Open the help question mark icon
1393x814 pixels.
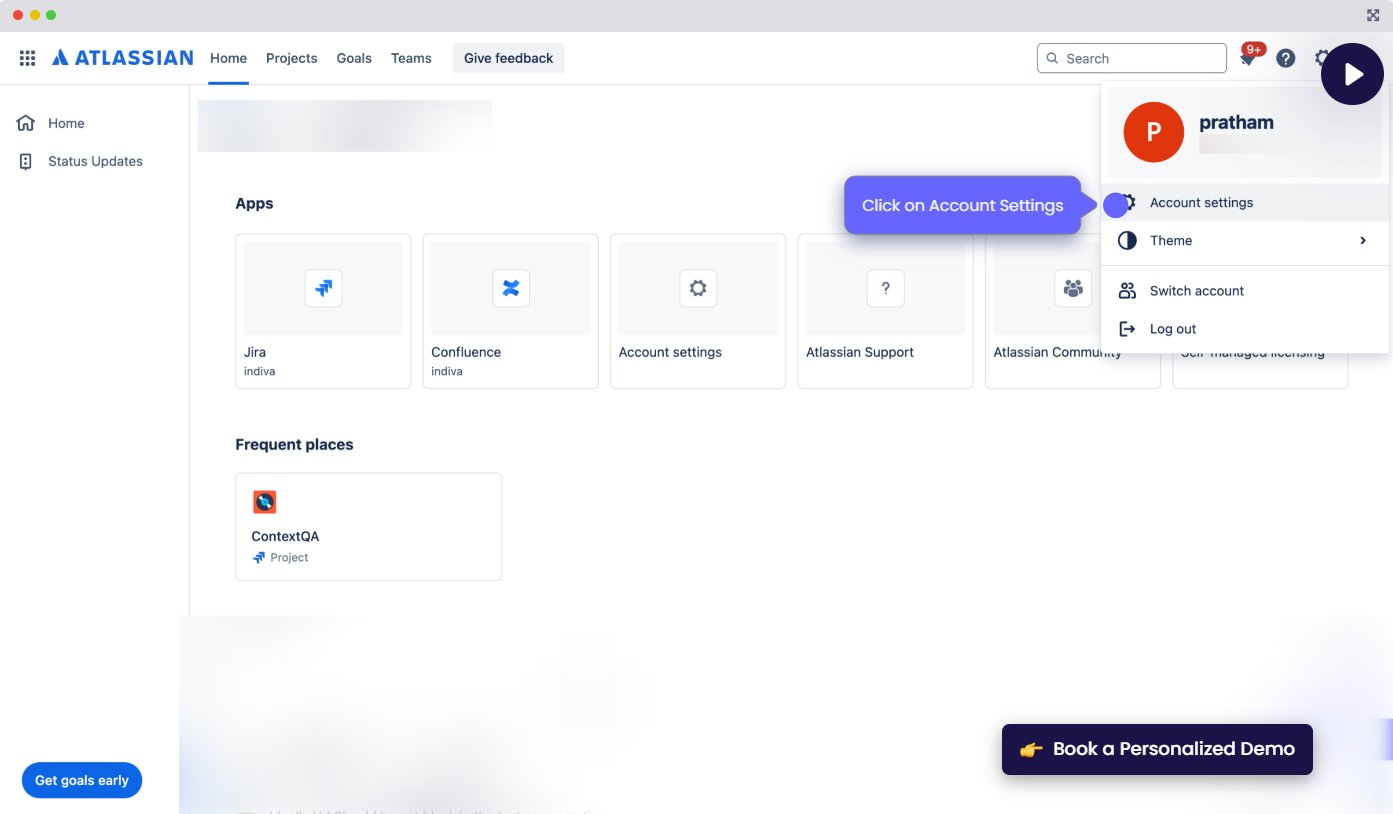[1286, 58]
